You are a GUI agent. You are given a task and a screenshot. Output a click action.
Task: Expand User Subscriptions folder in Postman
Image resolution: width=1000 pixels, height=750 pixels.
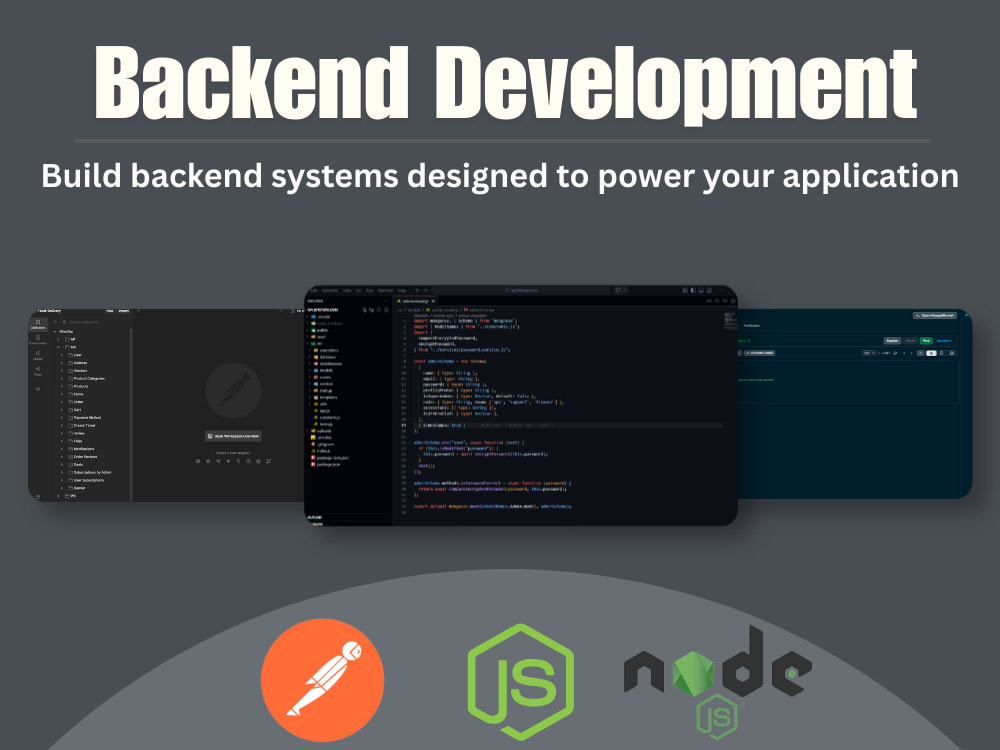[62, 480]
